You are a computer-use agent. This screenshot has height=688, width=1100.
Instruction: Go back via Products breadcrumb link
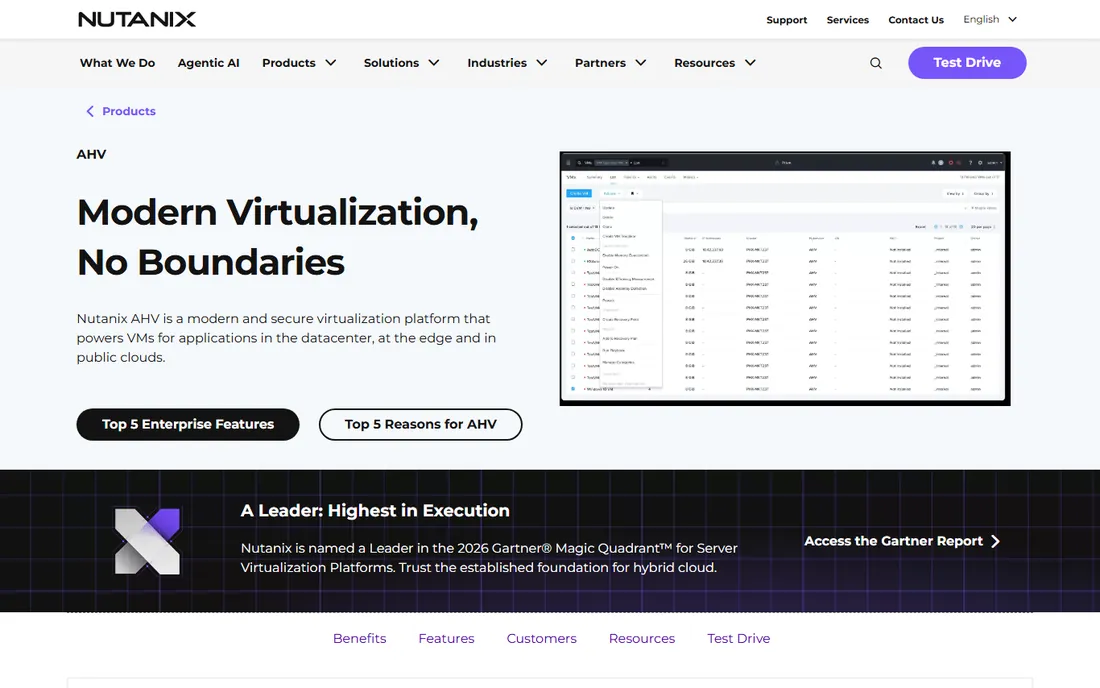point(128,112)
